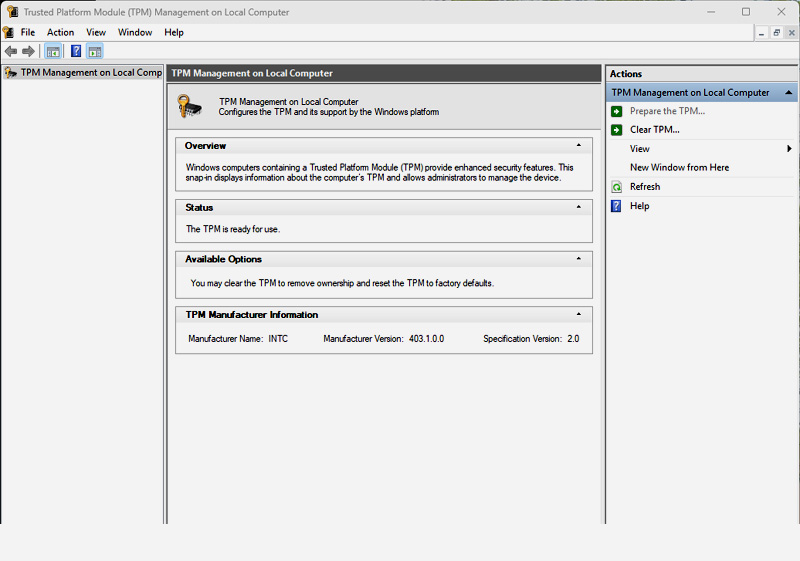Click 'Configures the TPM and its support' description

pos(329,112)
